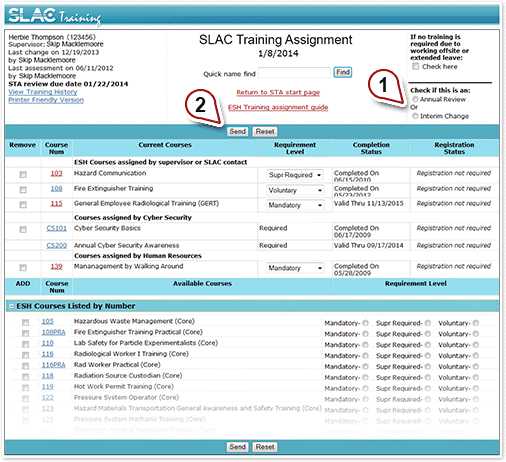
Task: Open Mandatory dropdown for course 139
Action: [295, 268]
